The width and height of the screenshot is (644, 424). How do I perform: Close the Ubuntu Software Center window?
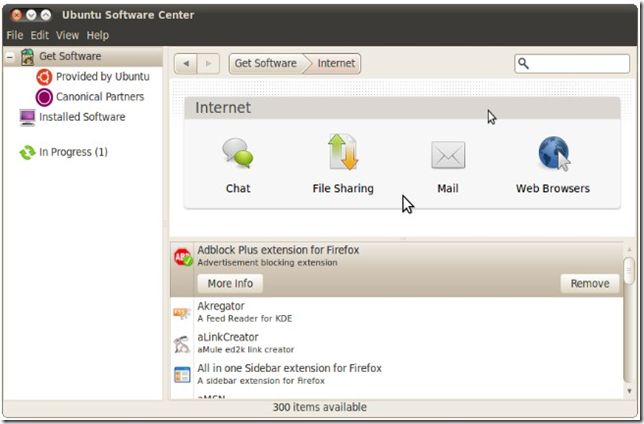pos(16,15)
